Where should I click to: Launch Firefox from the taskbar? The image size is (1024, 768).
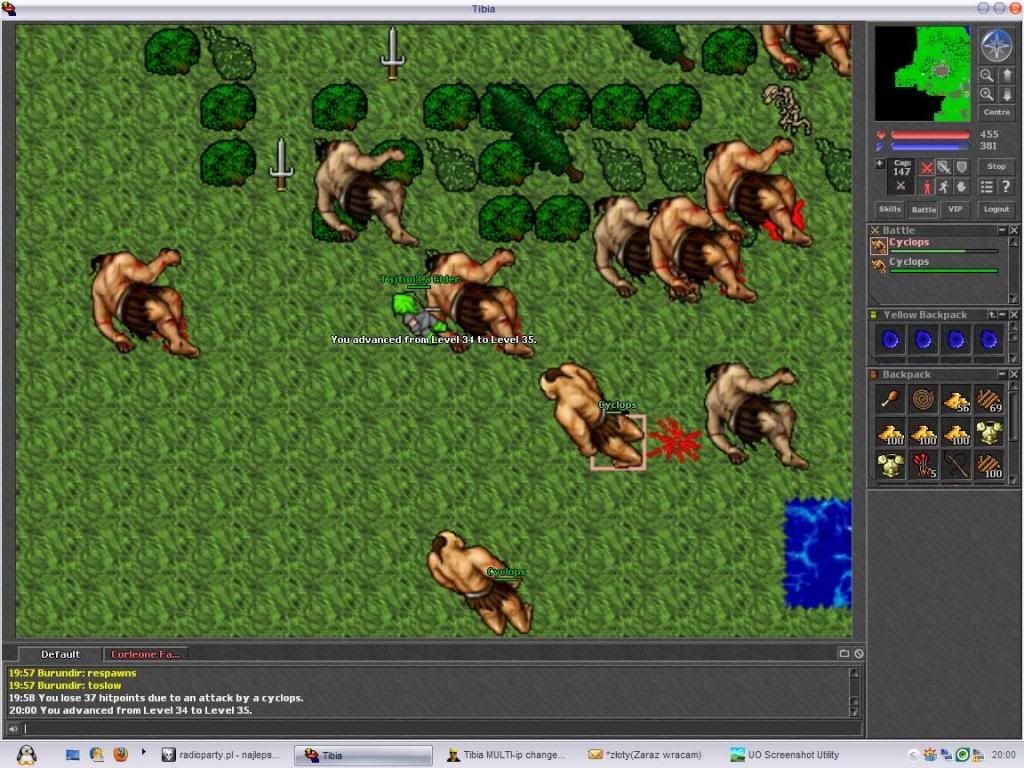tap(121, 755)
